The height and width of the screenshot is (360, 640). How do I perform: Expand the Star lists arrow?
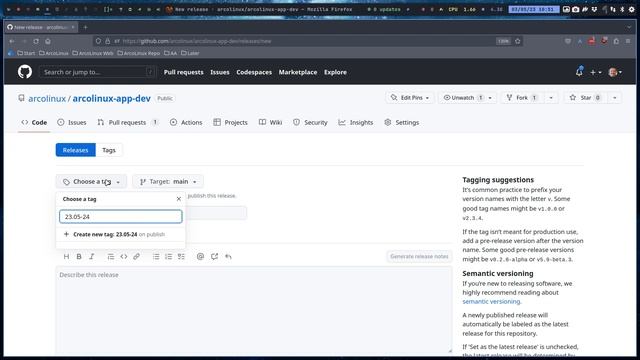615,98
